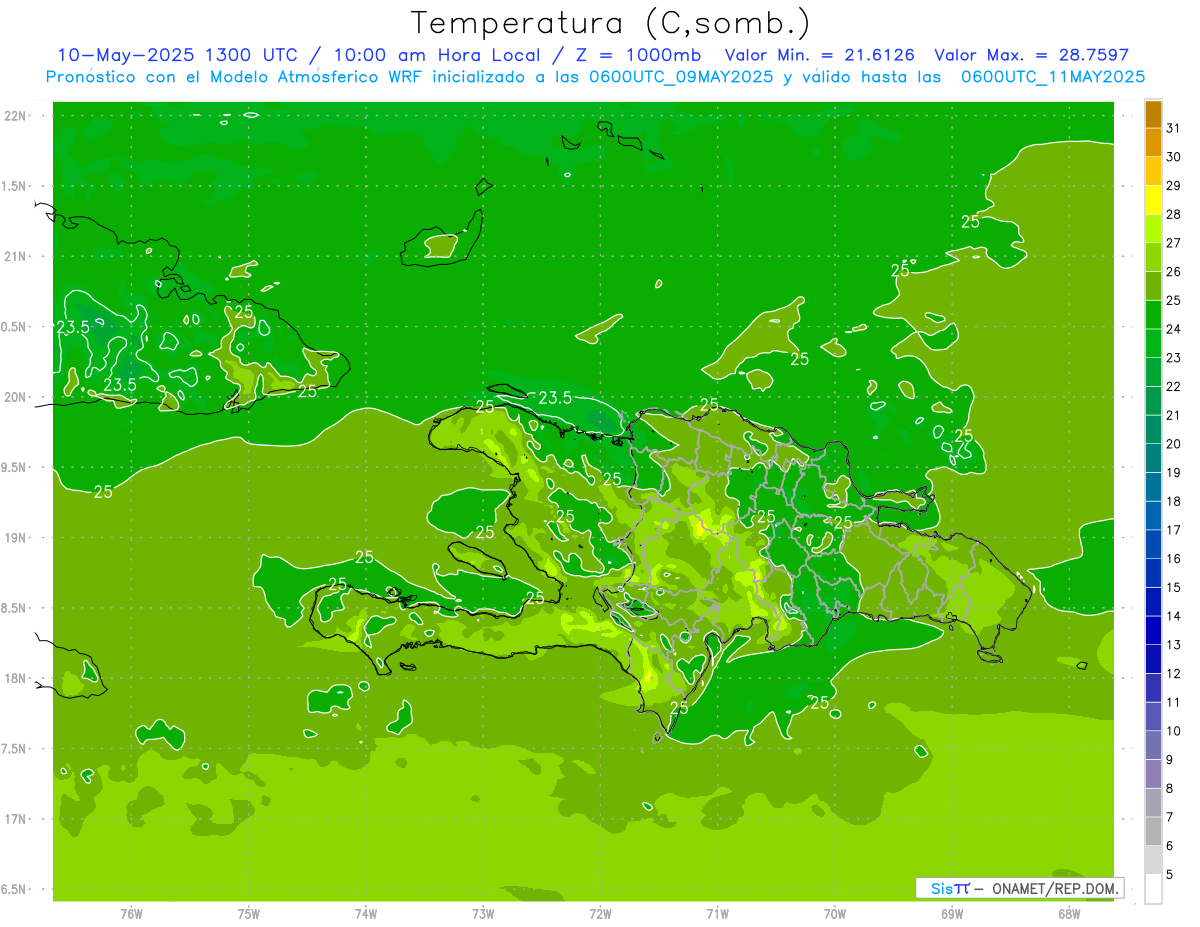This screenshot has width=1200, height=927.
Task: Click legend scale label 28
Action: (1173, 214)
